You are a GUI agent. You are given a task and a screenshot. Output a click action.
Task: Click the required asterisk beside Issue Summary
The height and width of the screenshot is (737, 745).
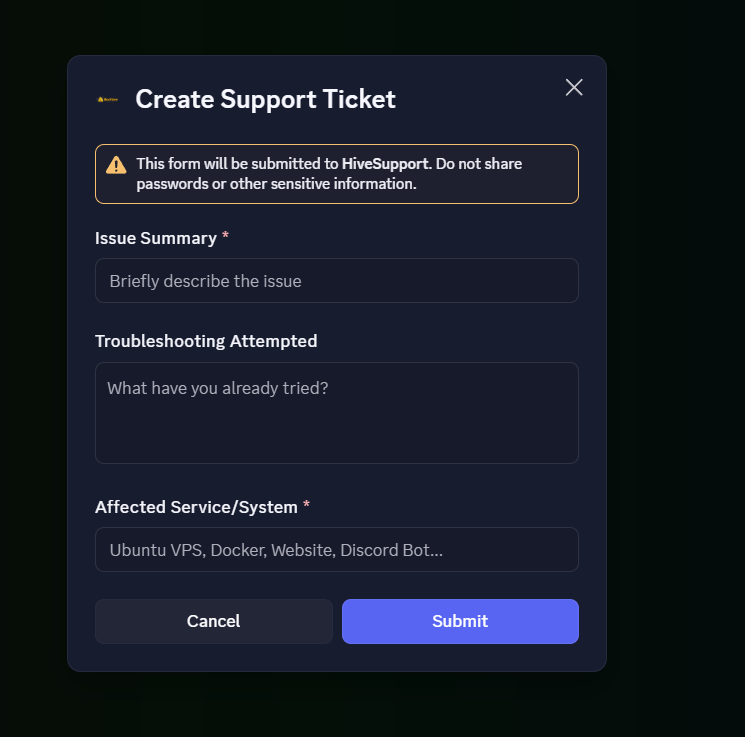pyautogui.click(x=225, y=235)
